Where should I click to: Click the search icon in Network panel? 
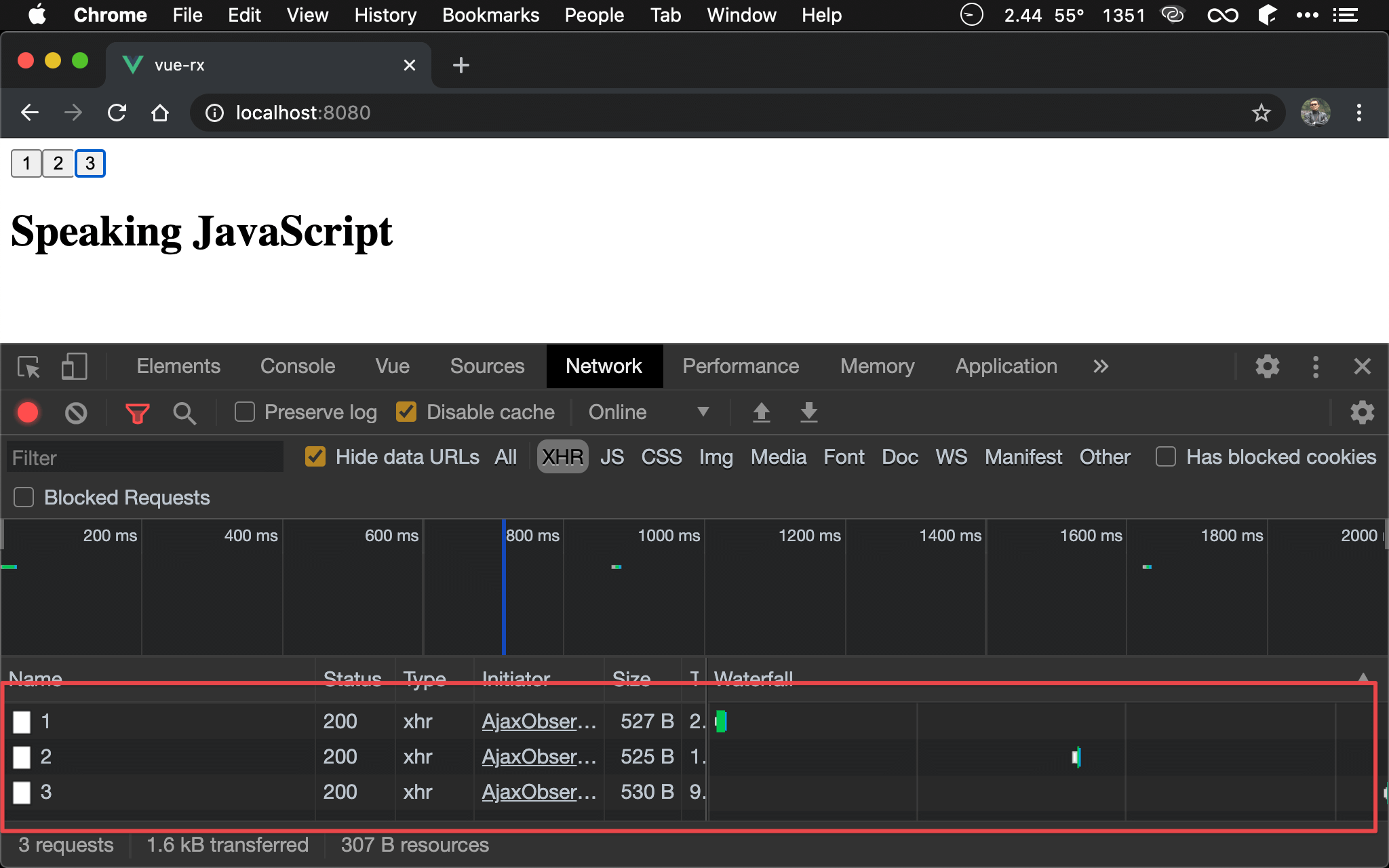183,411
